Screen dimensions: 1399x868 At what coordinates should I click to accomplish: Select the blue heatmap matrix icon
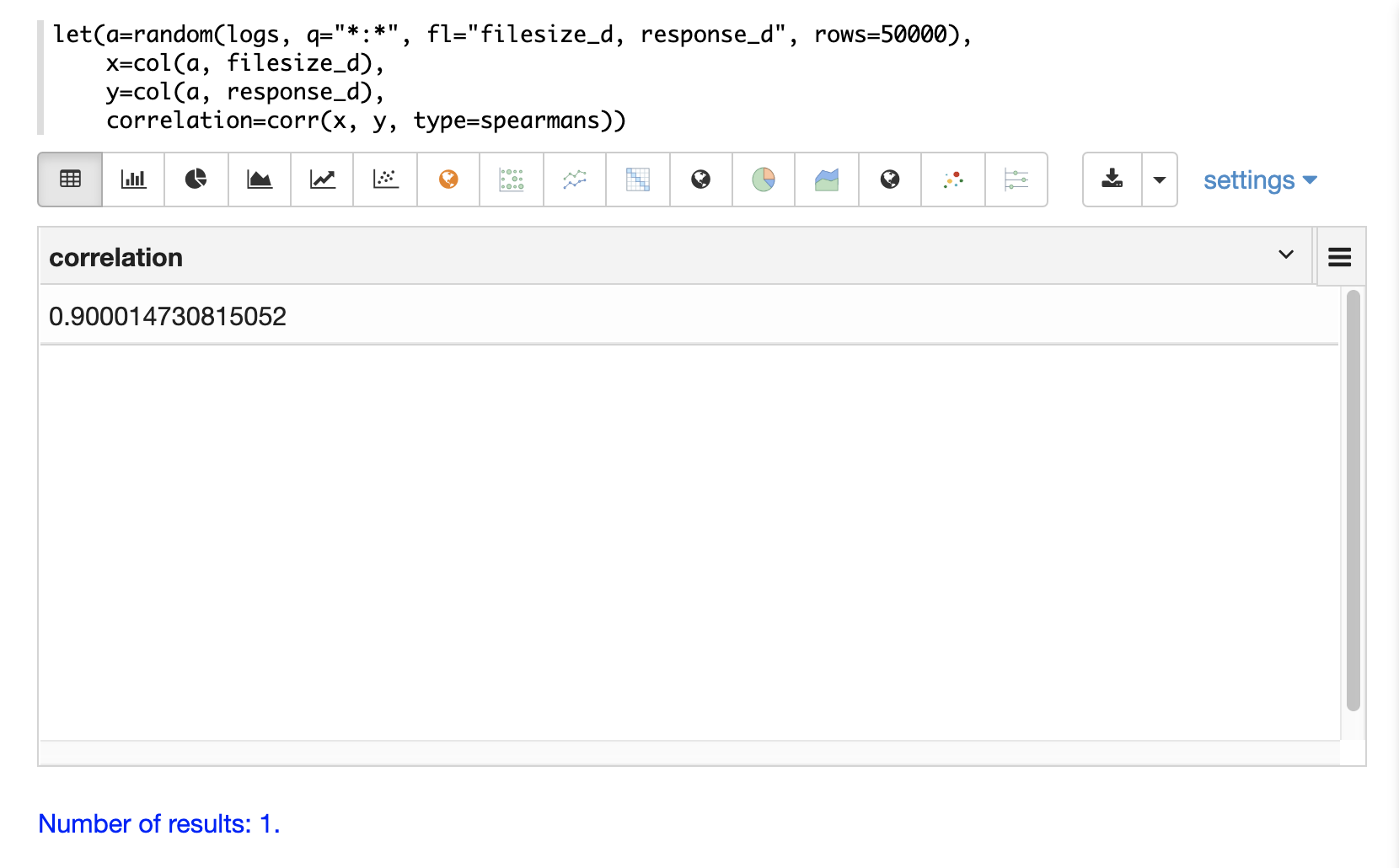(x=638, y=179)
